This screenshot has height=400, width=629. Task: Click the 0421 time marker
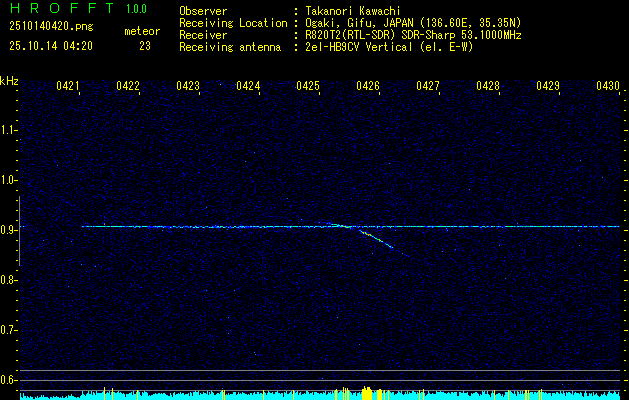pyautogui.click(x=68, y=86)
